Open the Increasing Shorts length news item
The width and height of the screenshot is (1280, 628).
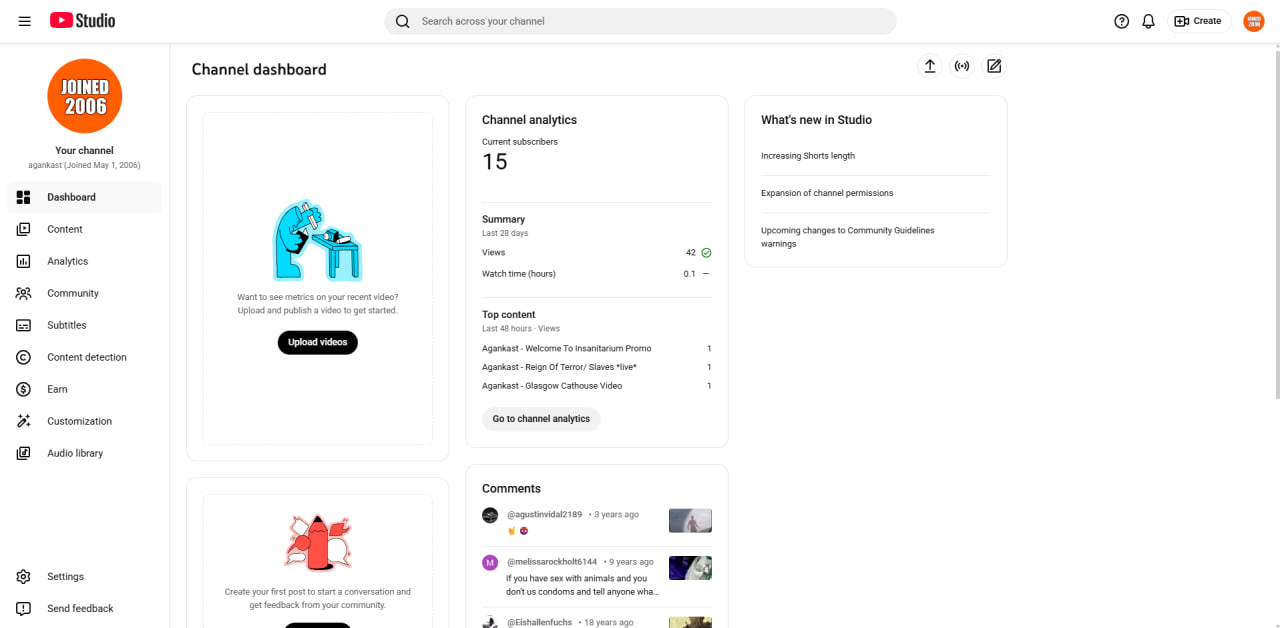point(808,156)
